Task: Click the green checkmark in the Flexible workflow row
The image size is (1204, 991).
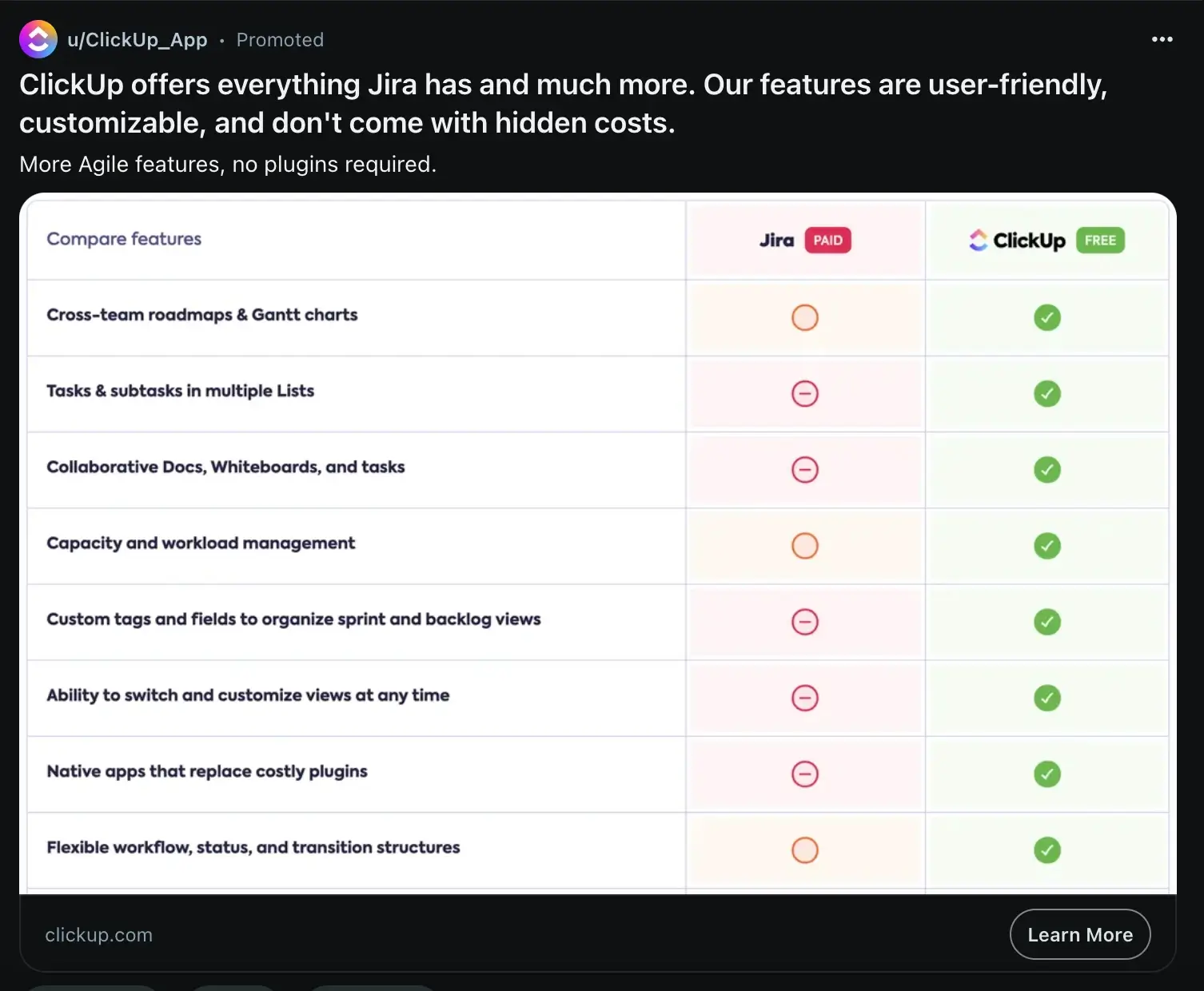Action: pyautogui.click(x=1047, y=850)
